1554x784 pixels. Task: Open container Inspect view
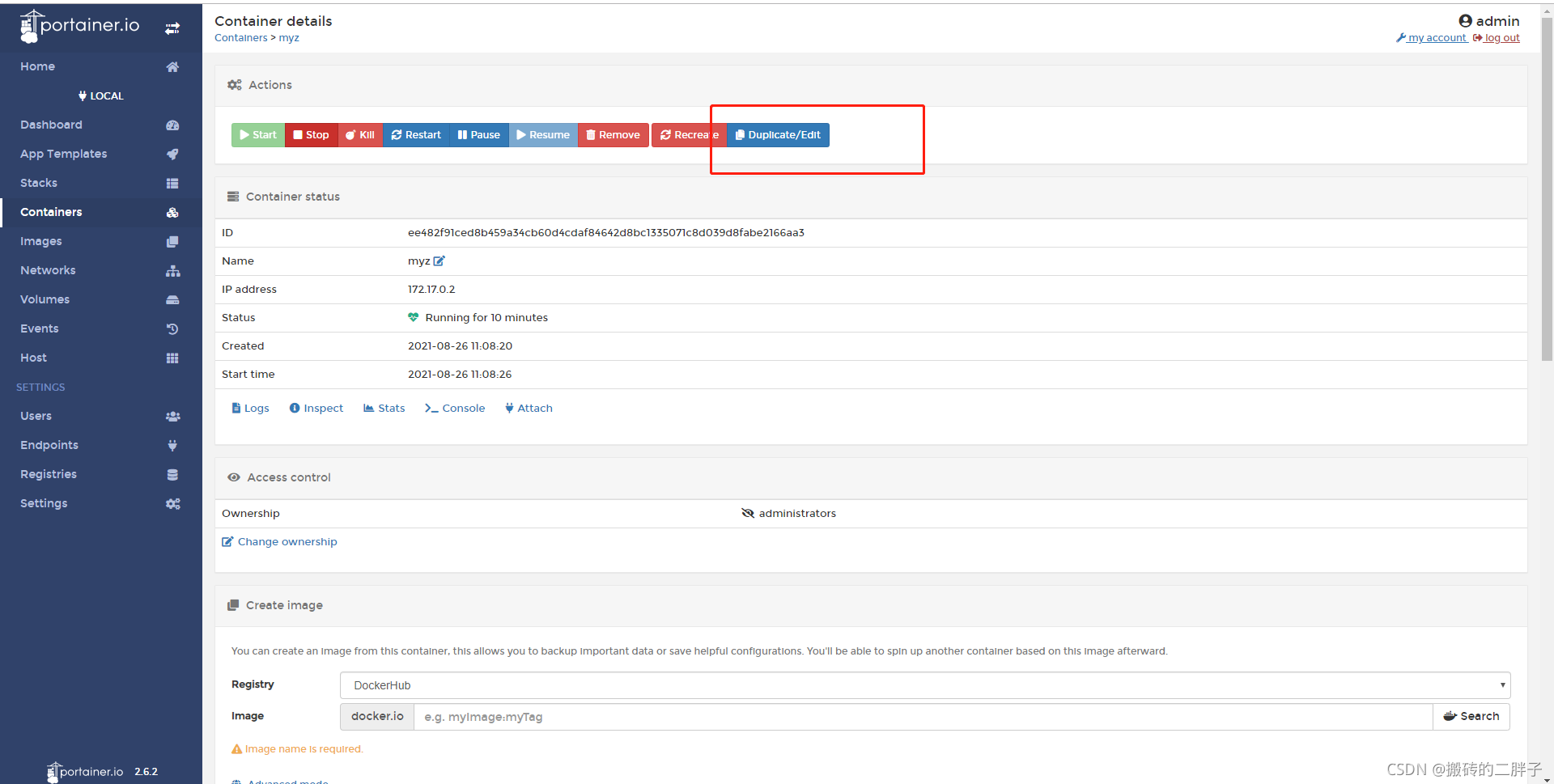point(316,409)
